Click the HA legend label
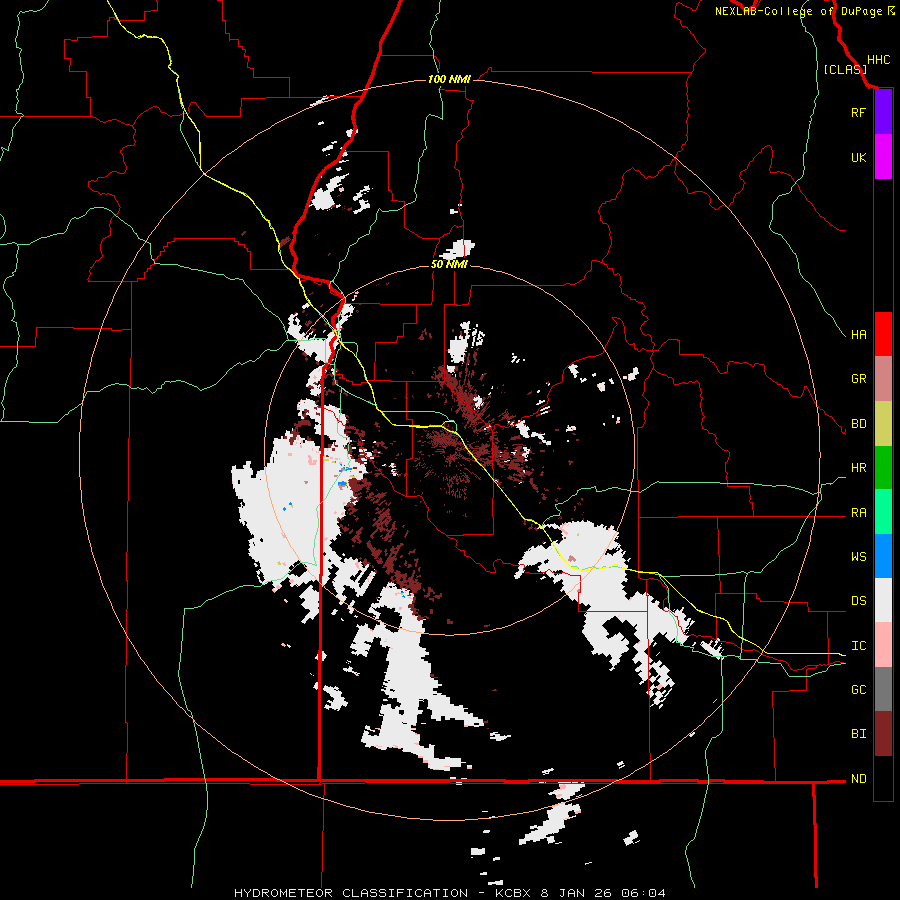 [x=858, y=335]
